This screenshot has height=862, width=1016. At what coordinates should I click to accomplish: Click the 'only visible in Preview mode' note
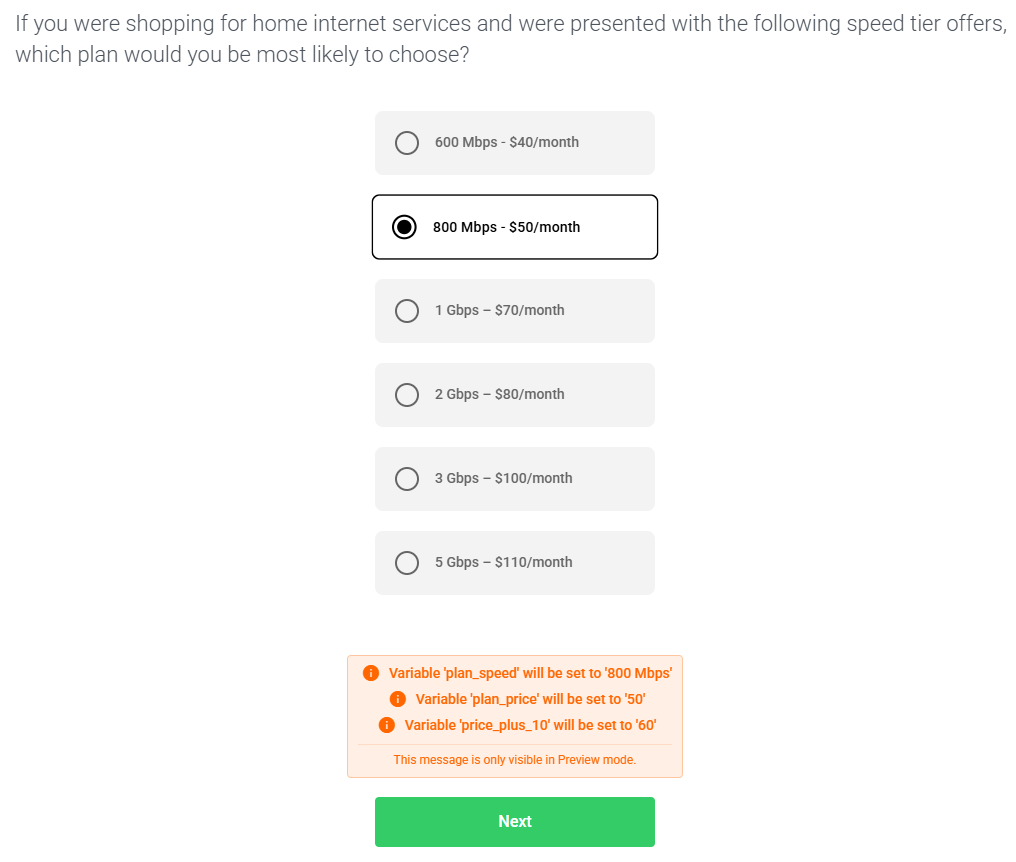pyautogui.click(x=515, y=760)
